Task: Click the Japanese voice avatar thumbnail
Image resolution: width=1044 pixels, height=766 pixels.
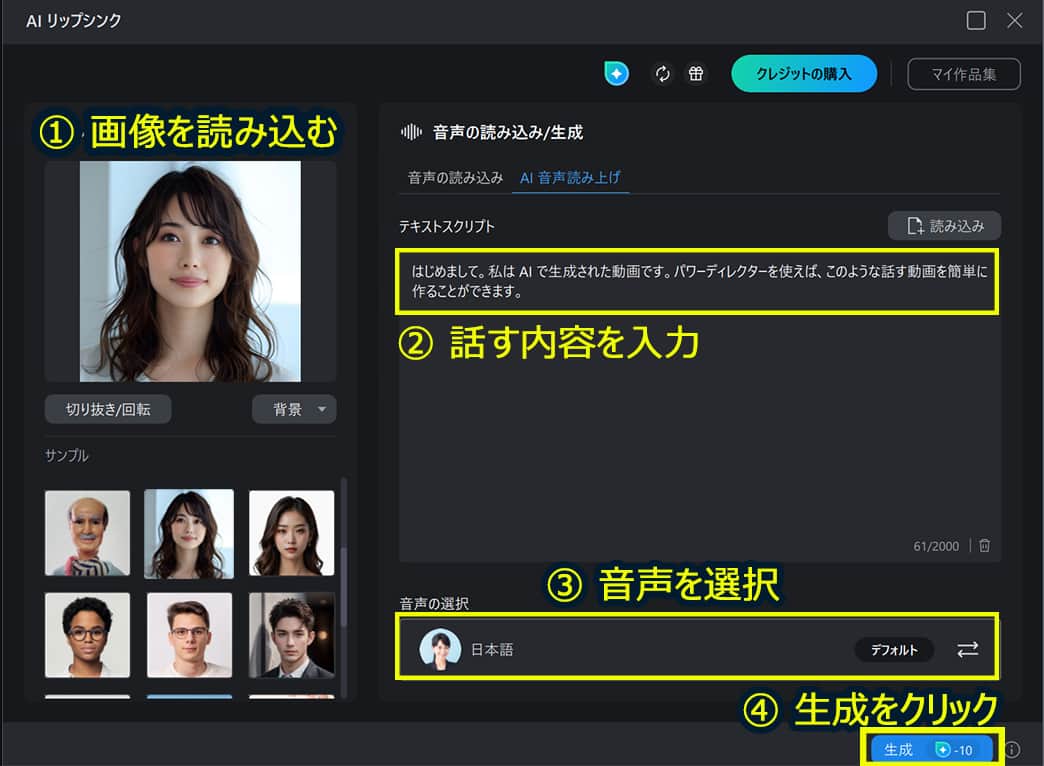Action: pos(440,649)
